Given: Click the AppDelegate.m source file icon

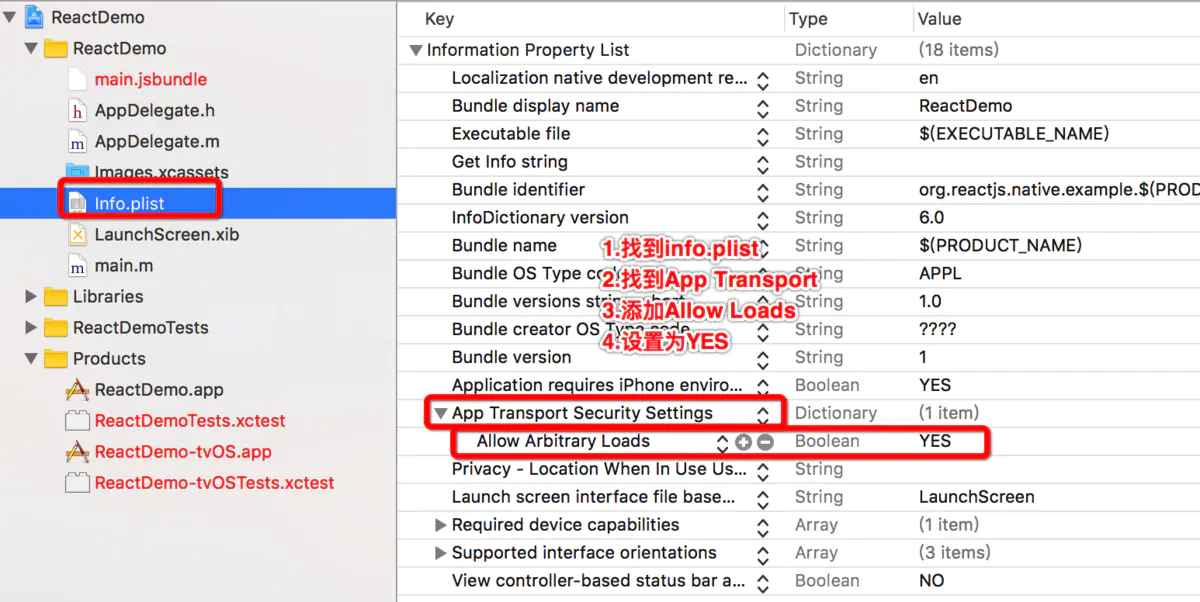Looking at the screenshot, I should 78,141.
